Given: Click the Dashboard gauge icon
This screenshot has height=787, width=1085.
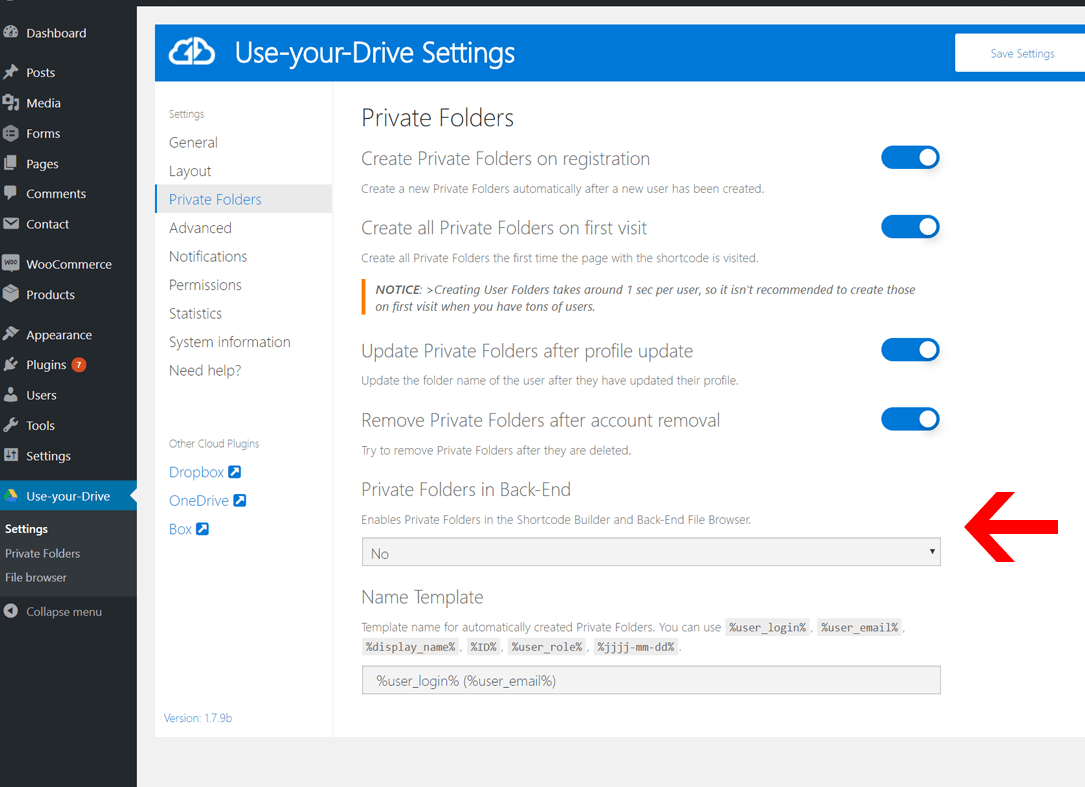Looking at the screenshot, I should [x=10, y=32].
